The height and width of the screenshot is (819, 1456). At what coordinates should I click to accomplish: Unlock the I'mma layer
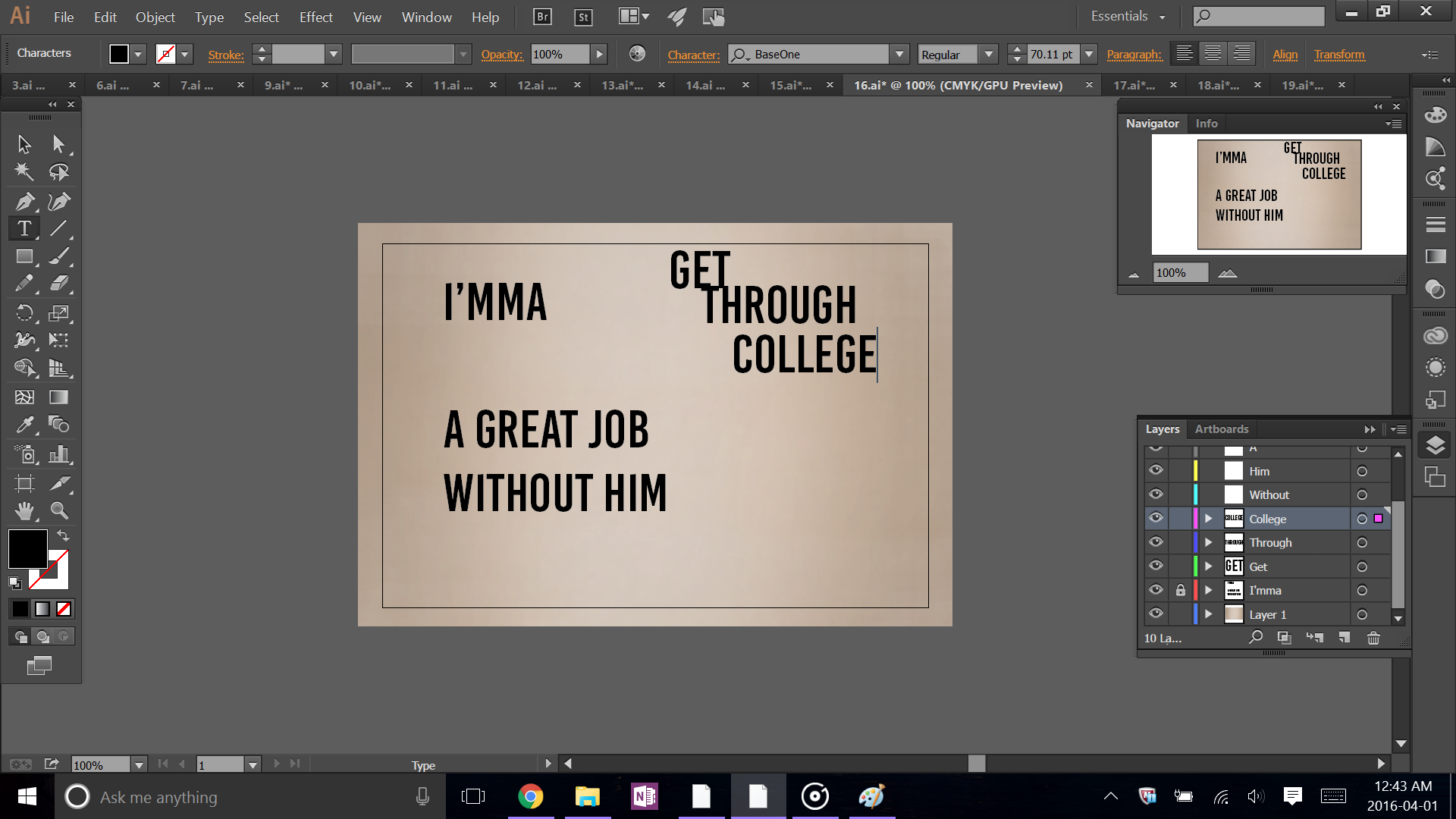pyautogui.click(x=1181, y=590)
